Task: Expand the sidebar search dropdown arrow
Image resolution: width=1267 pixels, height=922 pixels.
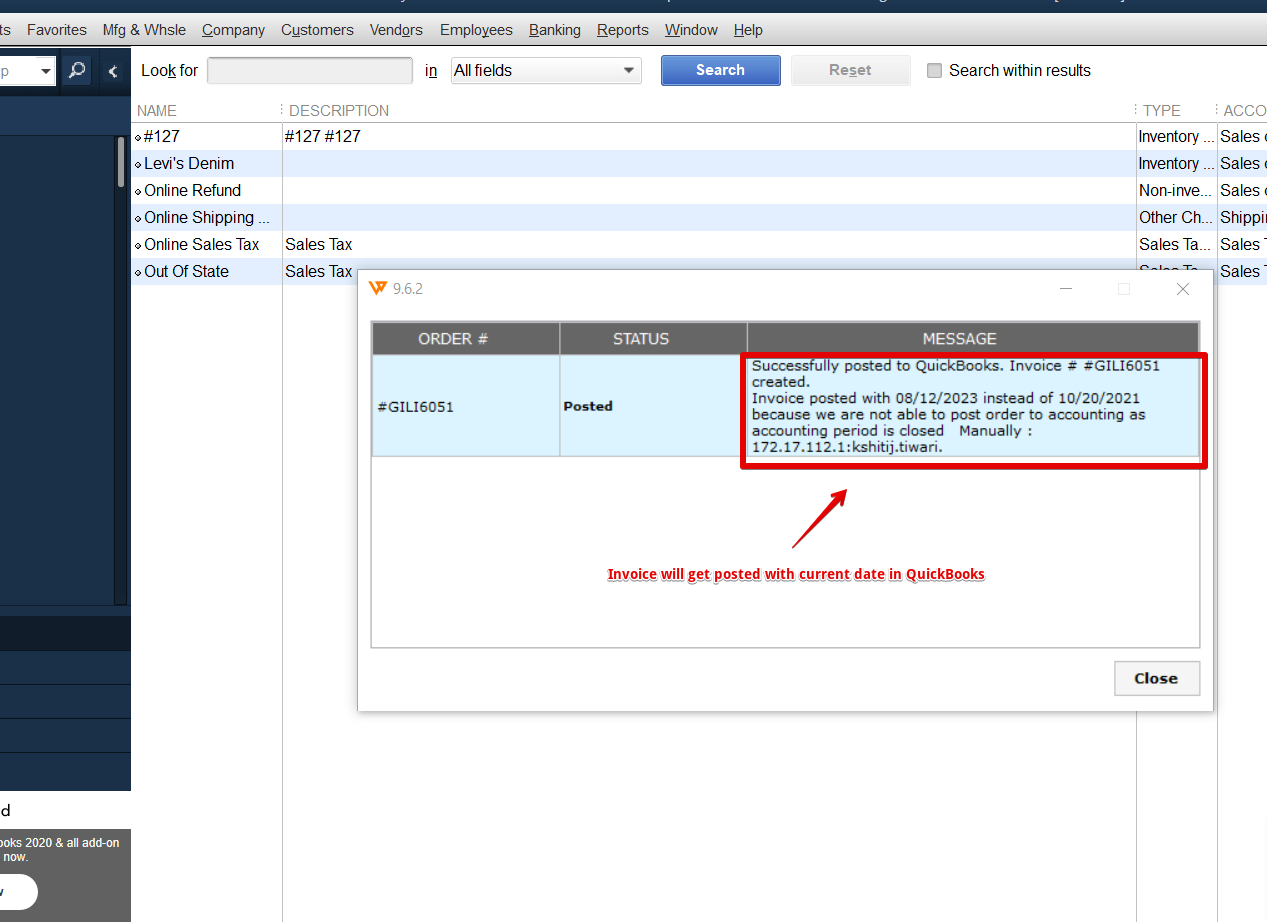Action: tap(46, 72)
